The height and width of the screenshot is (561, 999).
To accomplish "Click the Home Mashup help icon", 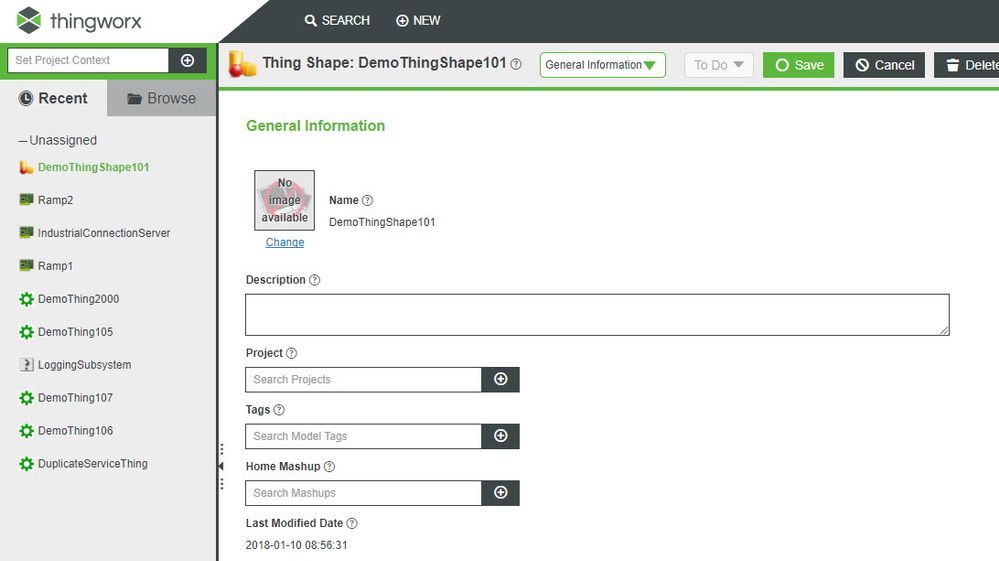I will (x=329, y=466).
